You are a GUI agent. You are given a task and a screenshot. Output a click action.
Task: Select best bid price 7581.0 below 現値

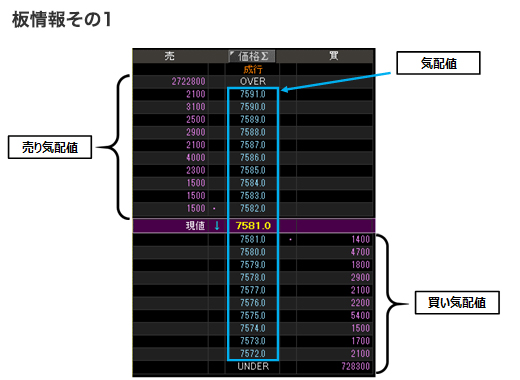tap(253, 239)
